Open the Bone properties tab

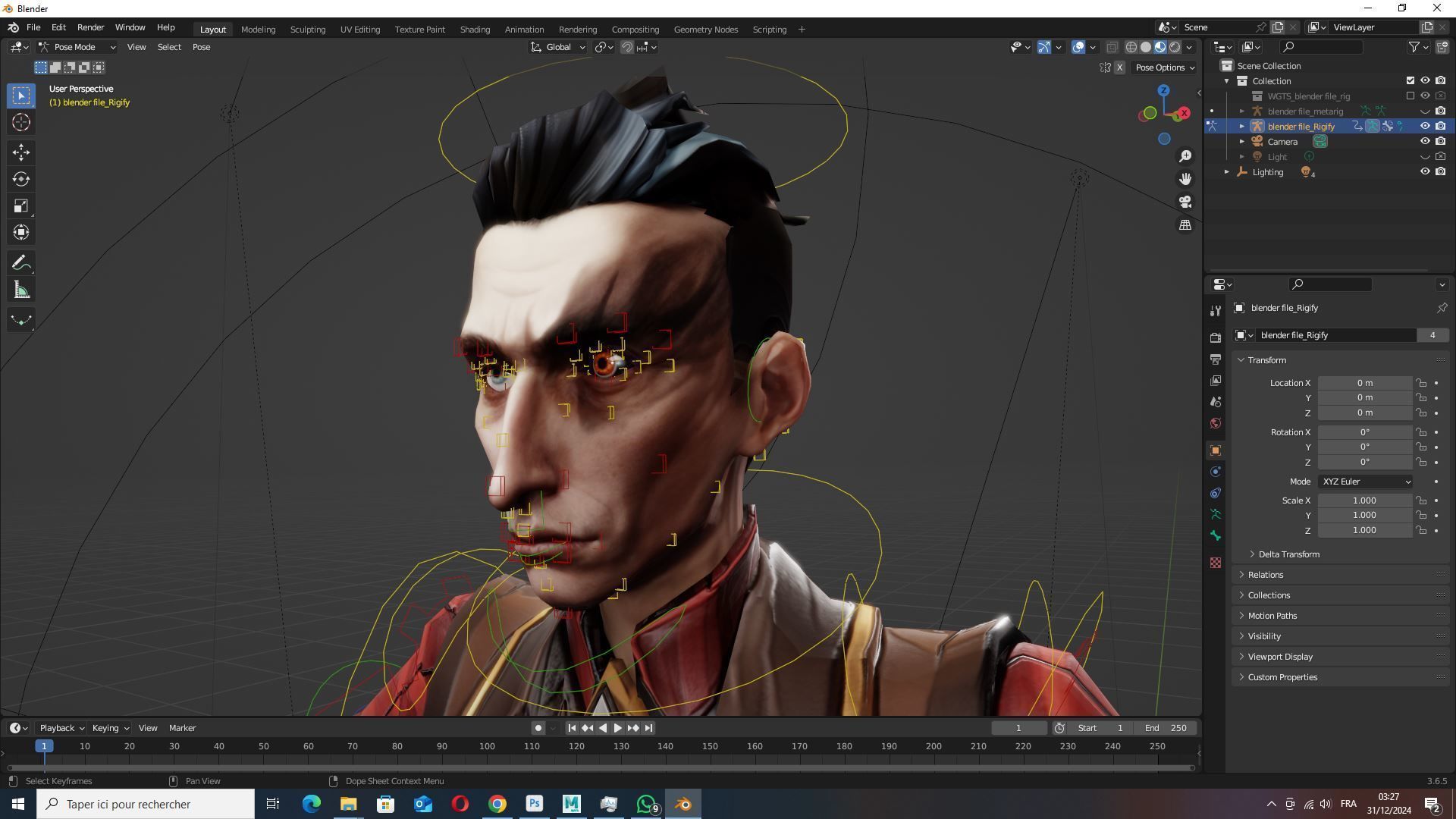pos(1216,536)
